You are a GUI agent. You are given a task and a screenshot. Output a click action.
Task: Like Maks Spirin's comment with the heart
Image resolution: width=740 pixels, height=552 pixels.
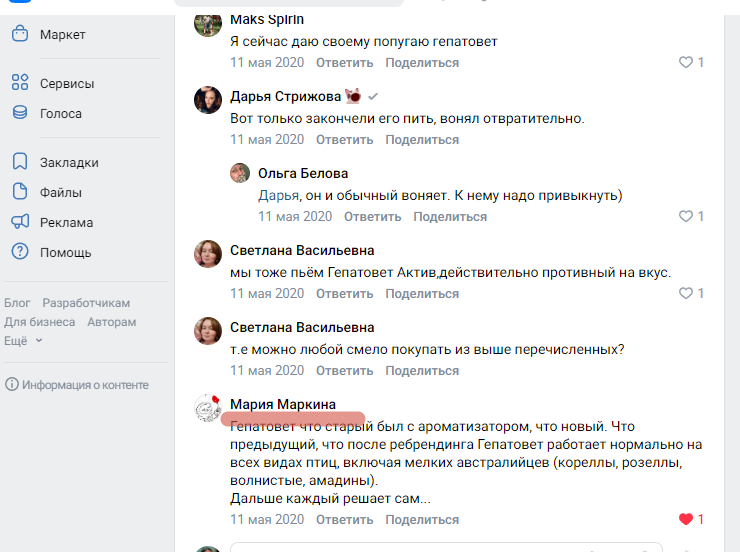point(686,62)
